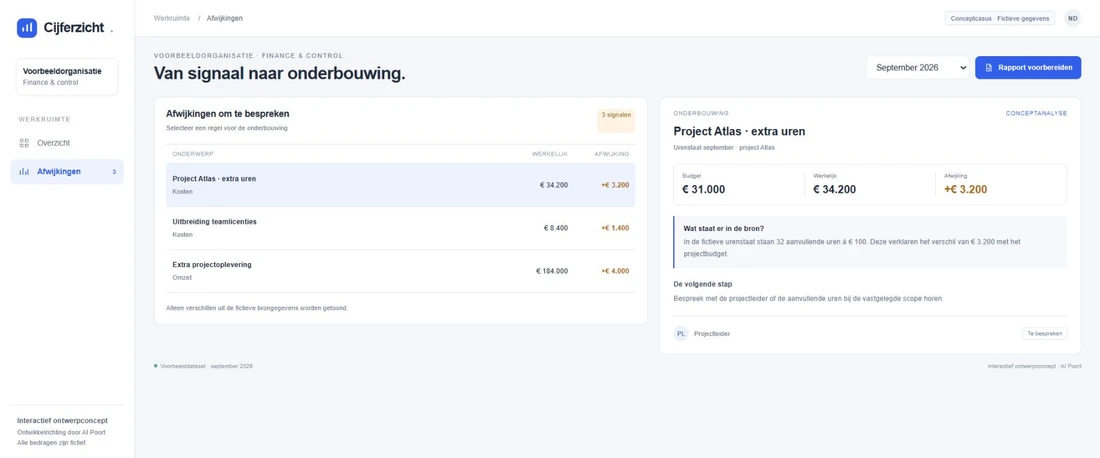Click the Projectleider name text
Image resolution: width=1100 pixels, height=458 pixels.
[x=712, y=334]
